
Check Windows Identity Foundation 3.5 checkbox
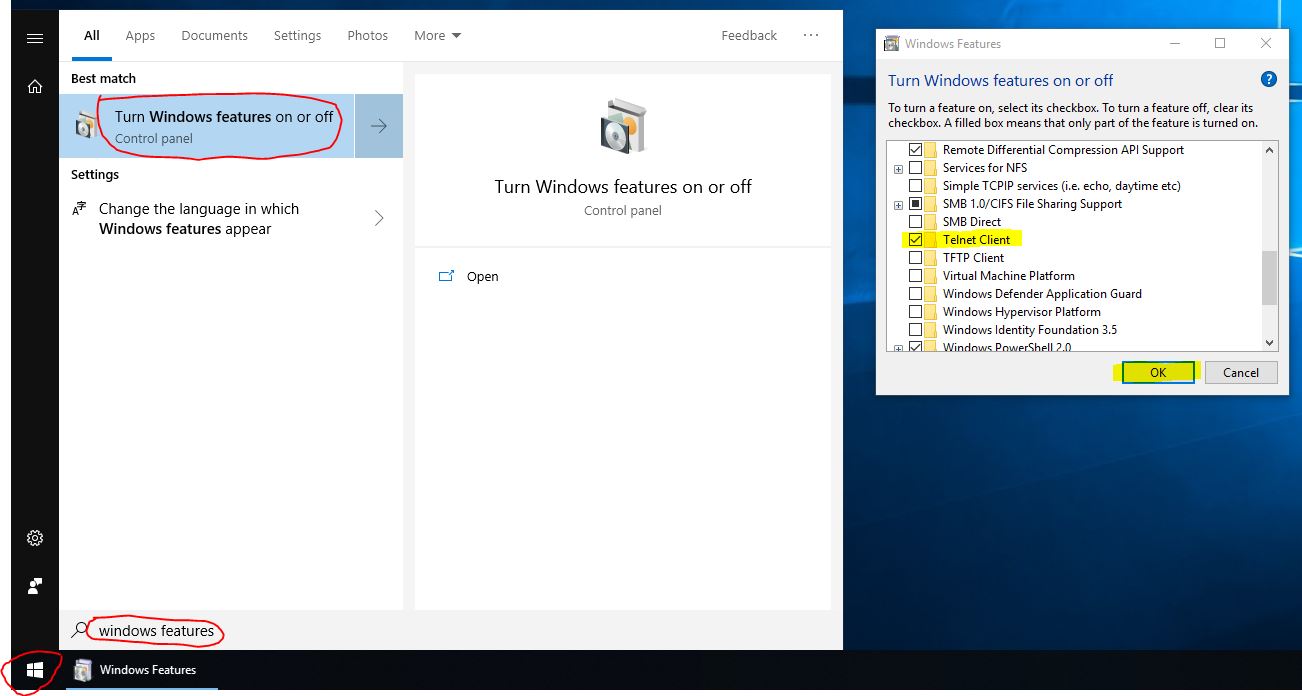pos(915,330)
